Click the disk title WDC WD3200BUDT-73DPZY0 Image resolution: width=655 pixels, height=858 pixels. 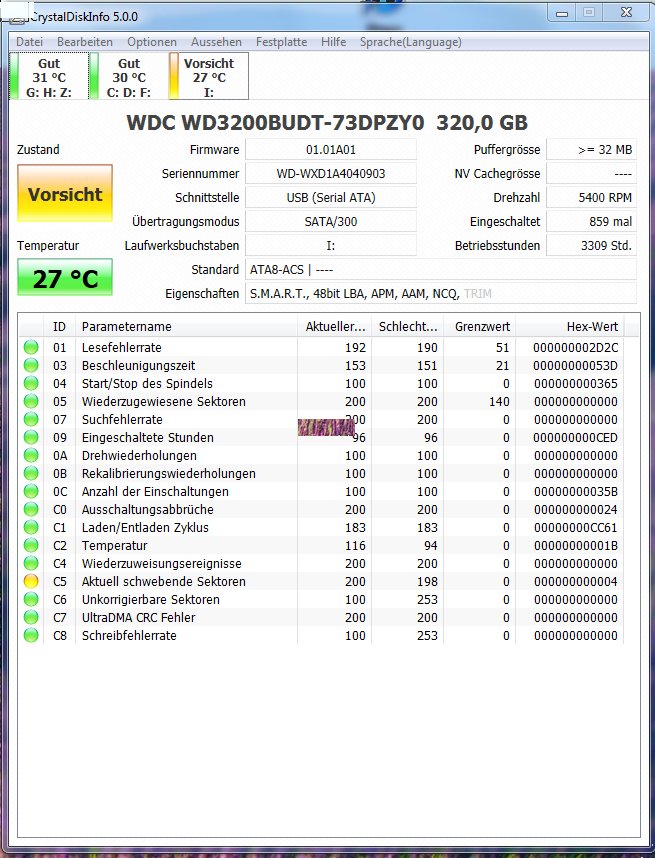coord(275,123)
